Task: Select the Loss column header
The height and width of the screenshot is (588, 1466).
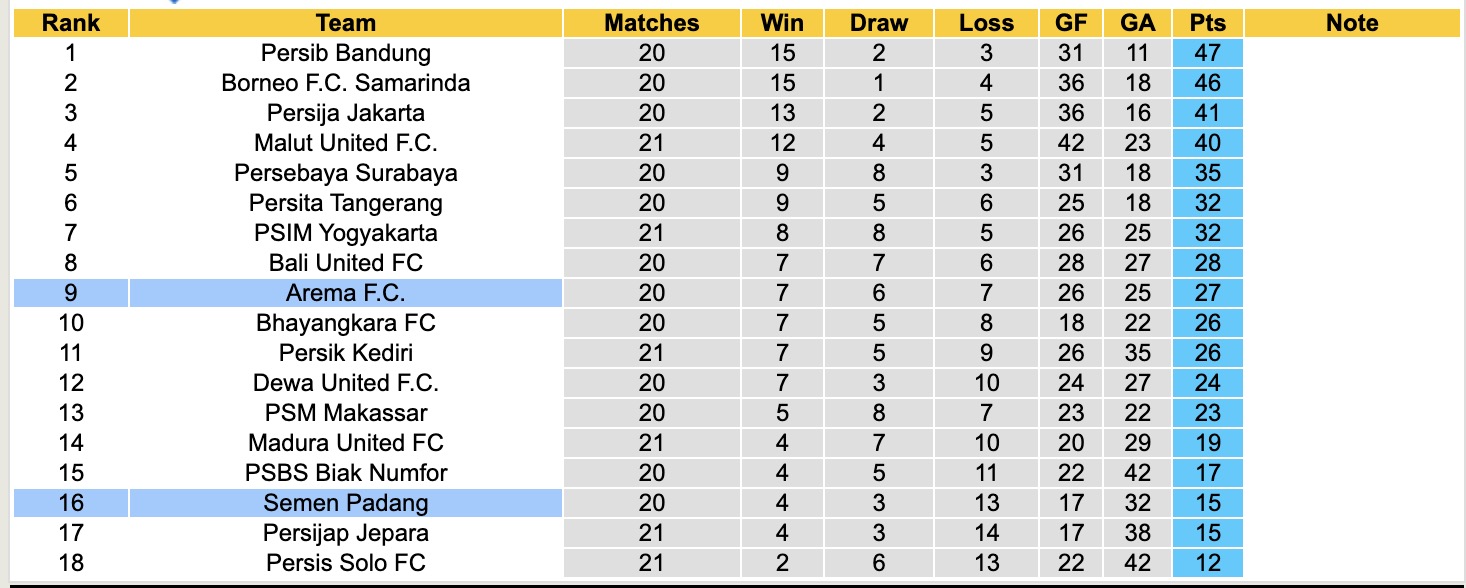Action: pos(986,23)
